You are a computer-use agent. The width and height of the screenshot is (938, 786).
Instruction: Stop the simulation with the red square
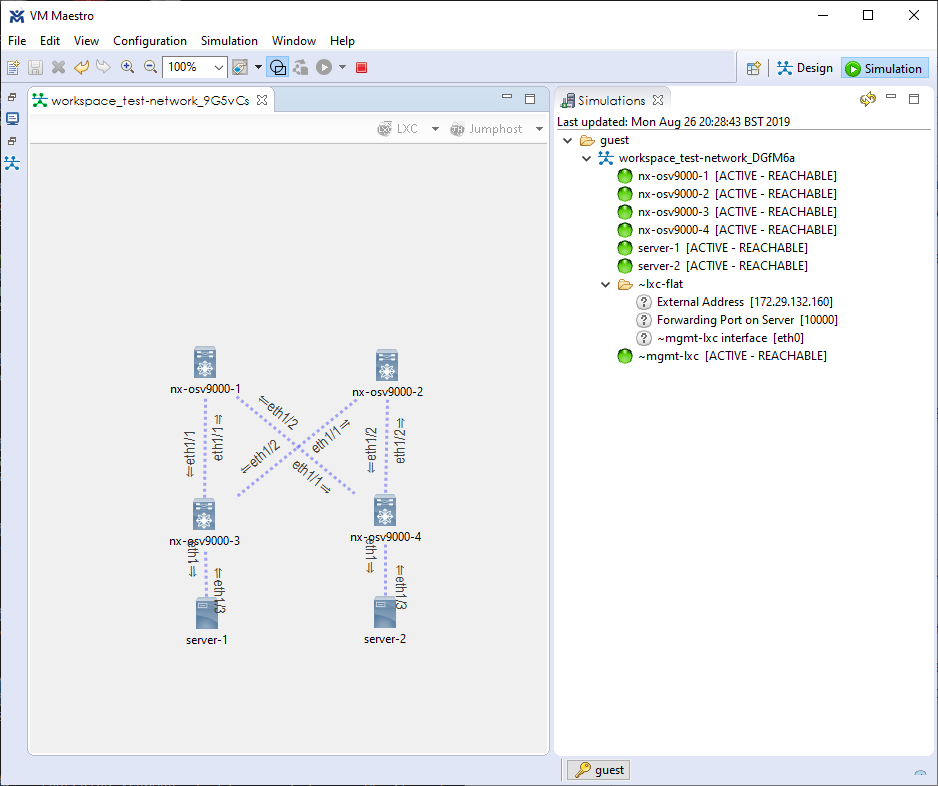pos(361,68)
